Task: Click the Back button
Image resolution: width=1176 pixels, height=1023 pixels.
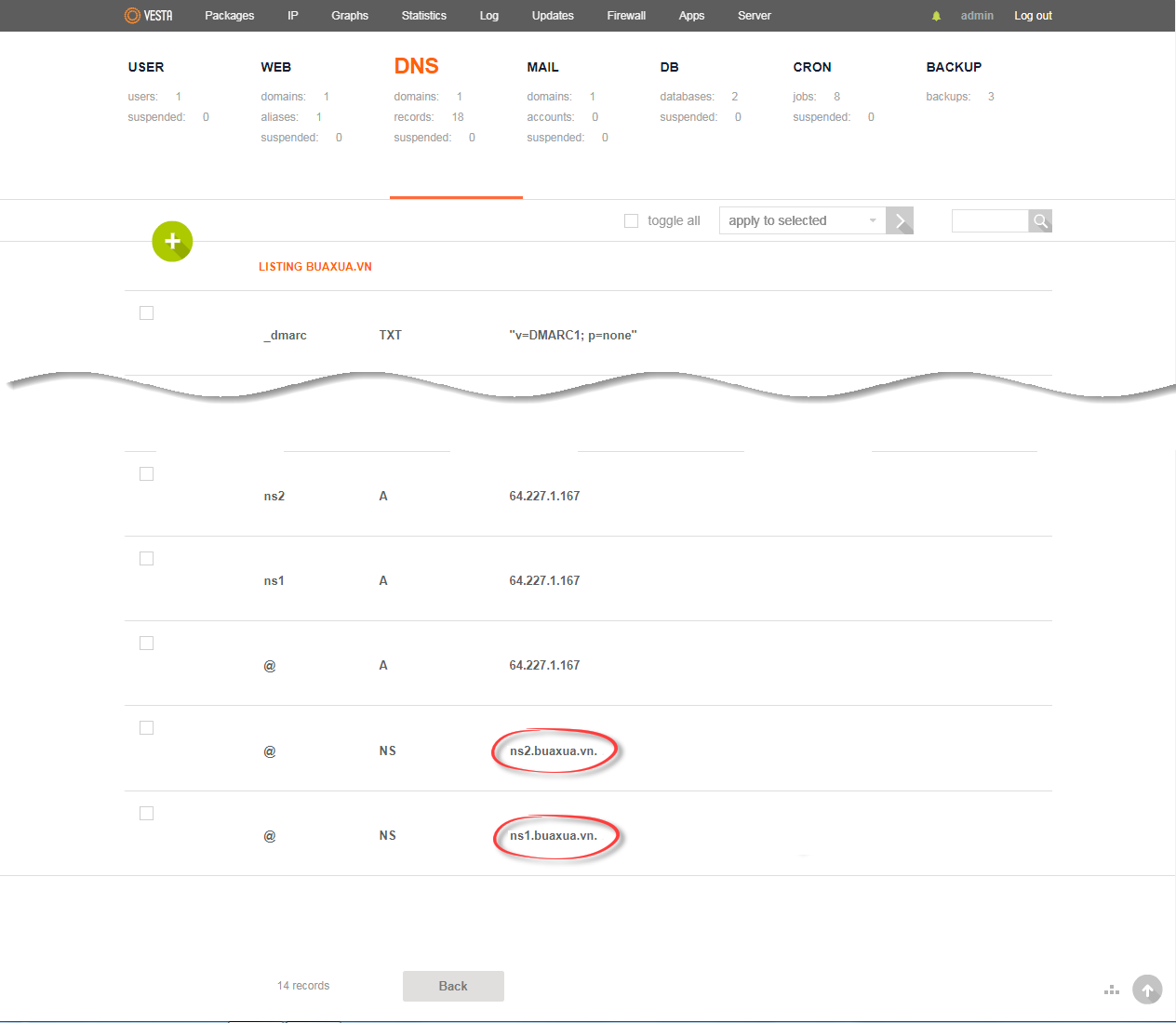Action: coord(453,986)
